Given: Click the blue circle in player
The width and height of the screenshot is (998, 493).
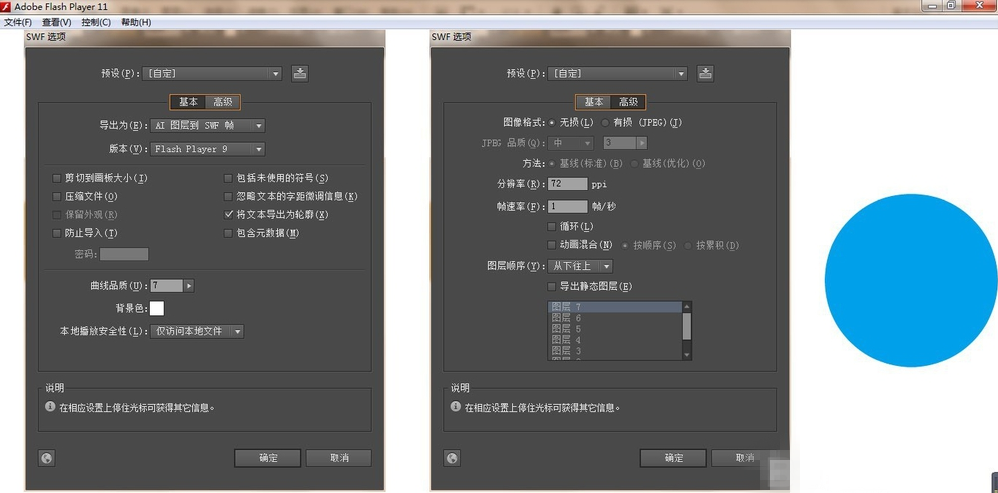Looking at the screenshot, I should tap(911, 281).
